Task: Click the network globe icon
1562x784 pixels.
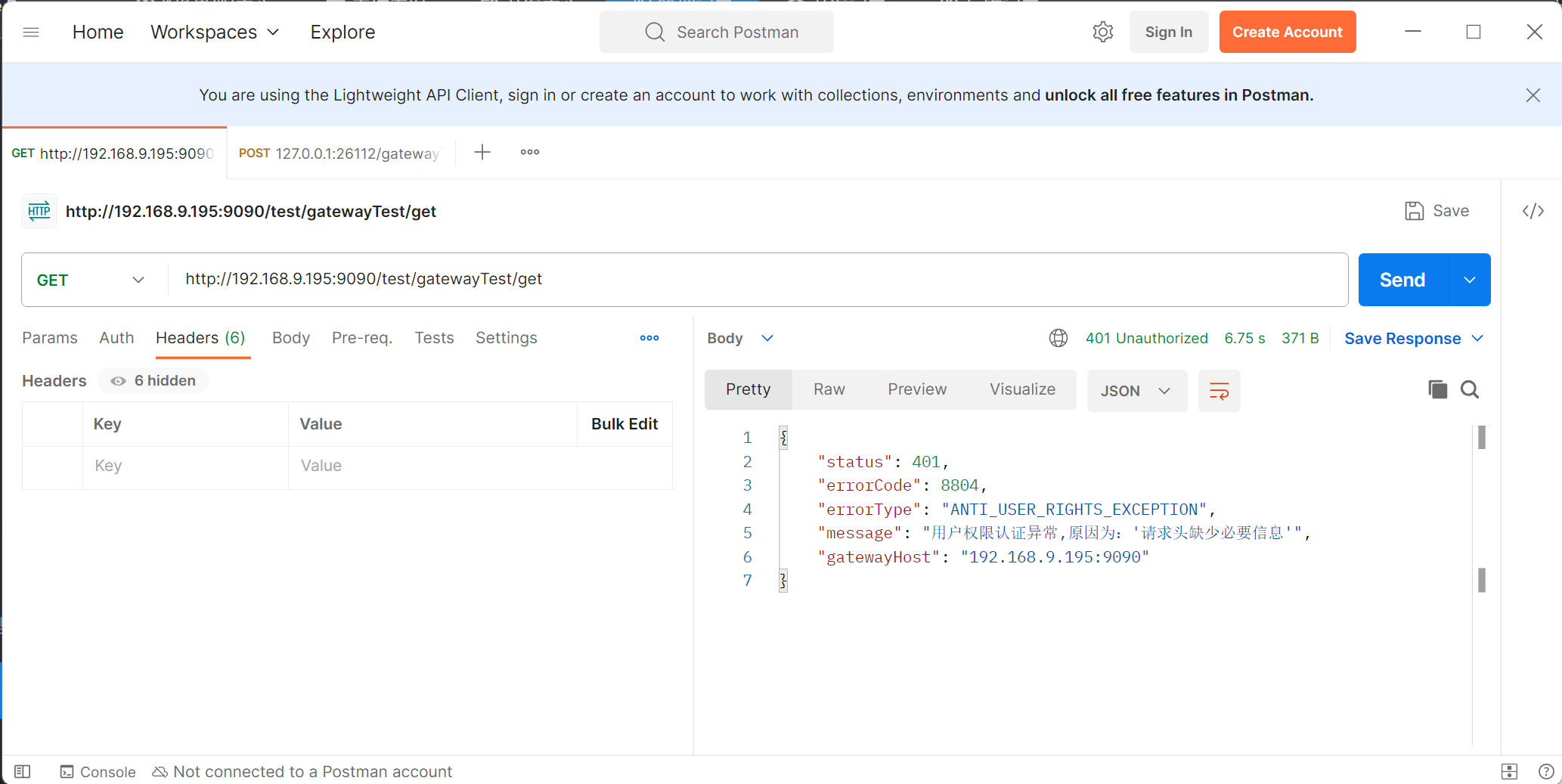Action: coord(1058,338)
